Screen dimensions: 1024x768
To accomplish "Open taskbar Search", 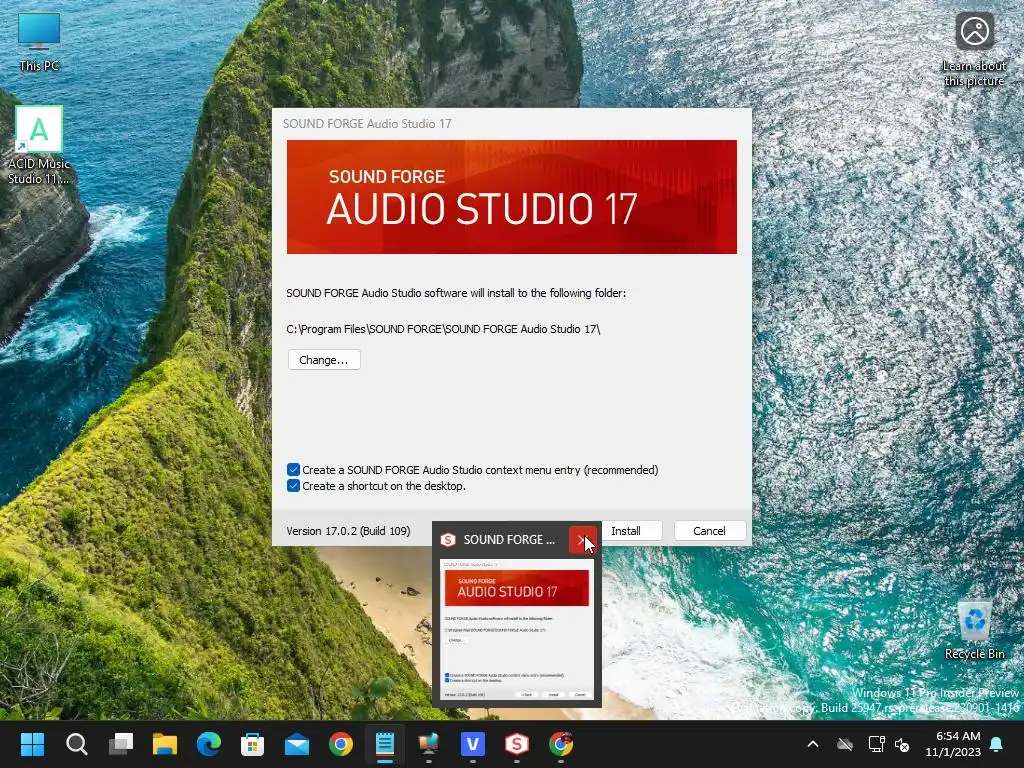I will coord(76,744).
